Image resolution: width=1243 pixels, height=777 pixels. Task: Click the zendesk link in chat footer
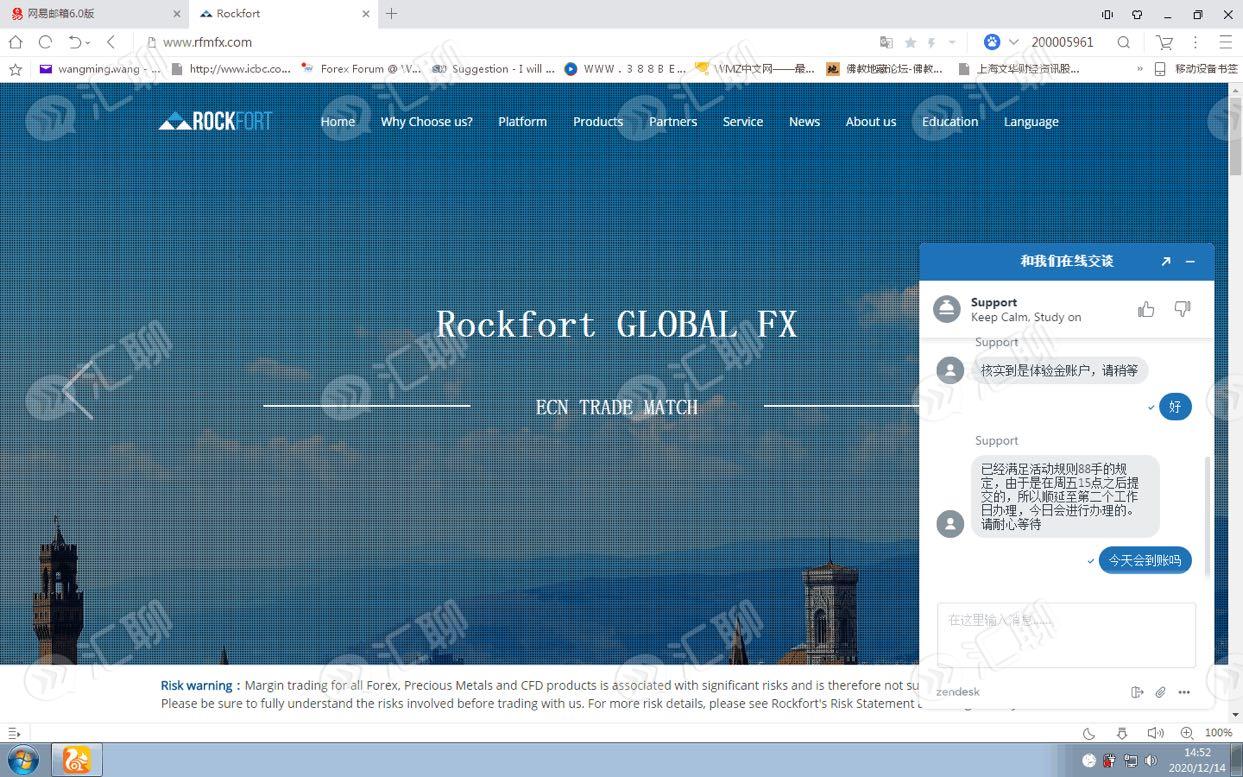958,692
